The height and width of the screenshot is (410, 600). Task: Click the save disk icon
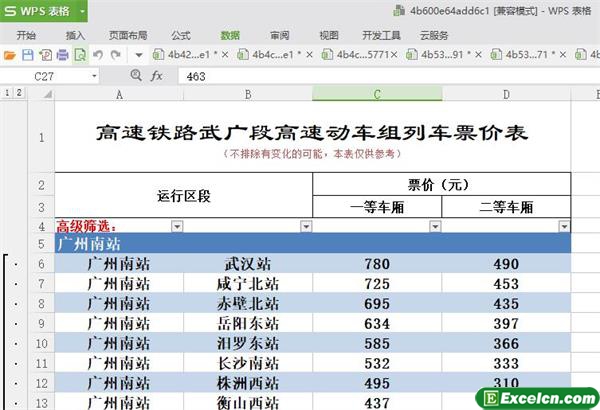(28, 55)
